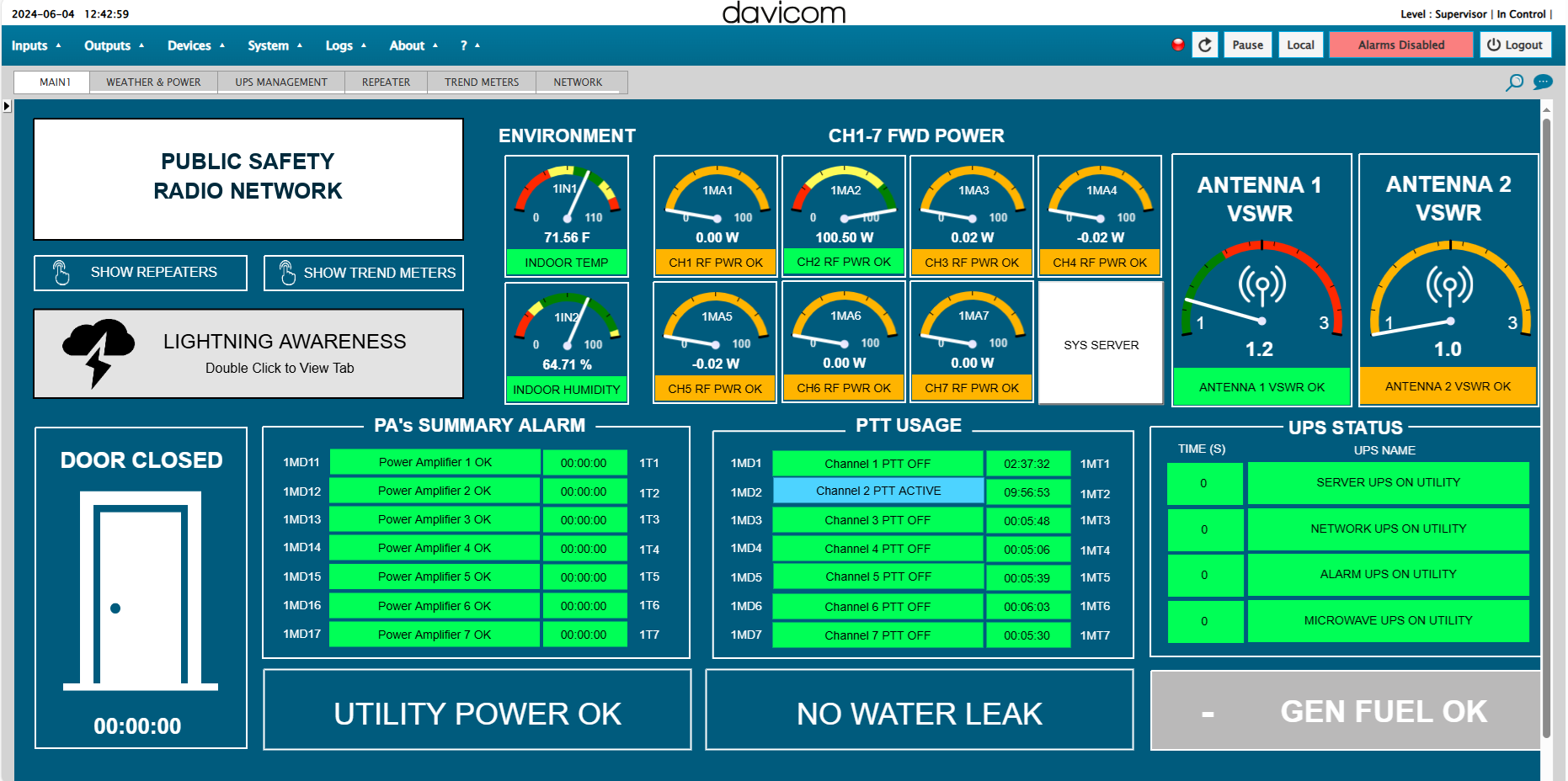Open the About dropdown menu
This screenshot has width=1568, height=781.
click(x=413, y=45)
